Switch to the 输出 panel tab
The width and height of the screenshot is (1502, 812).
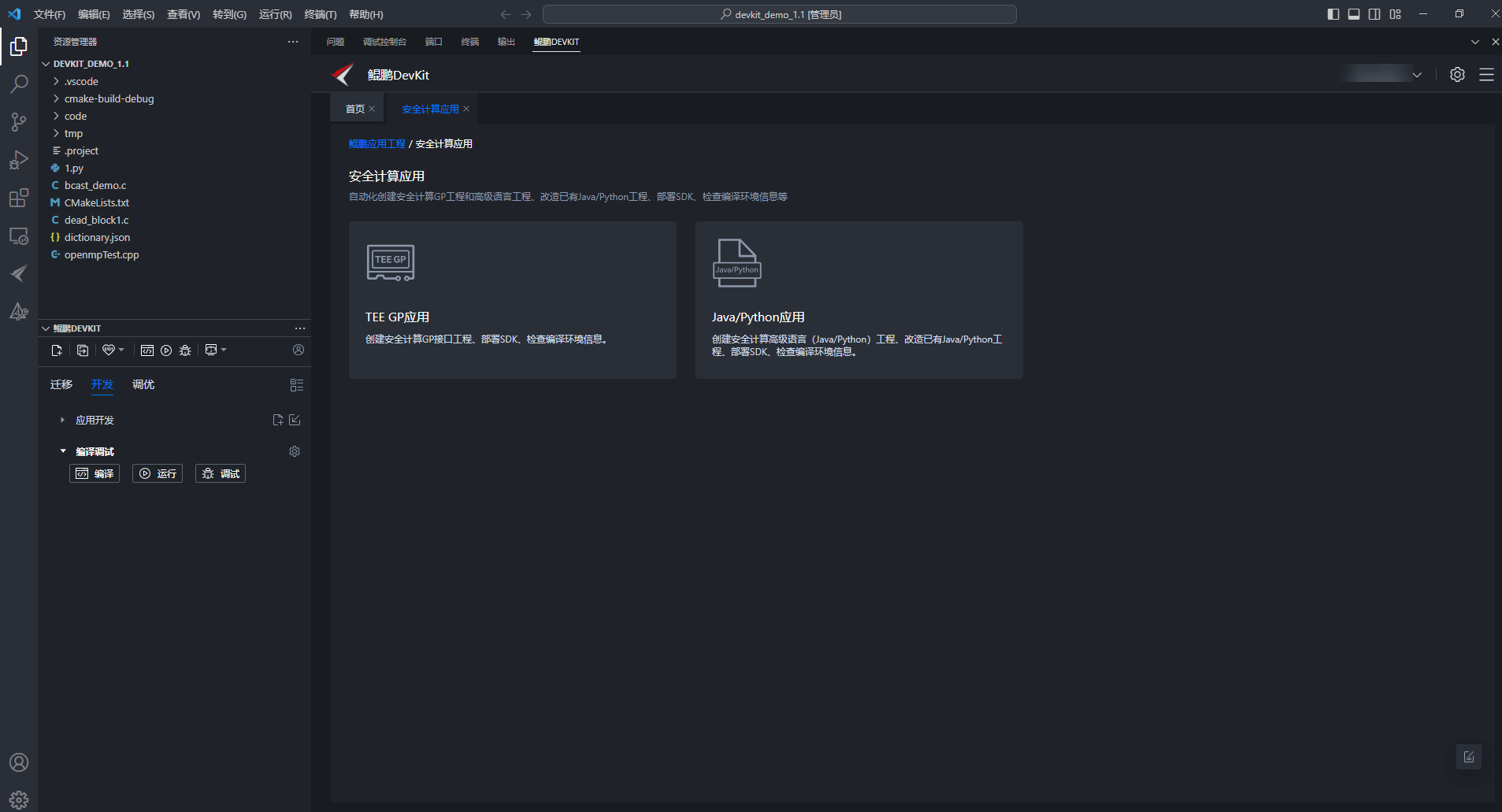506,42
